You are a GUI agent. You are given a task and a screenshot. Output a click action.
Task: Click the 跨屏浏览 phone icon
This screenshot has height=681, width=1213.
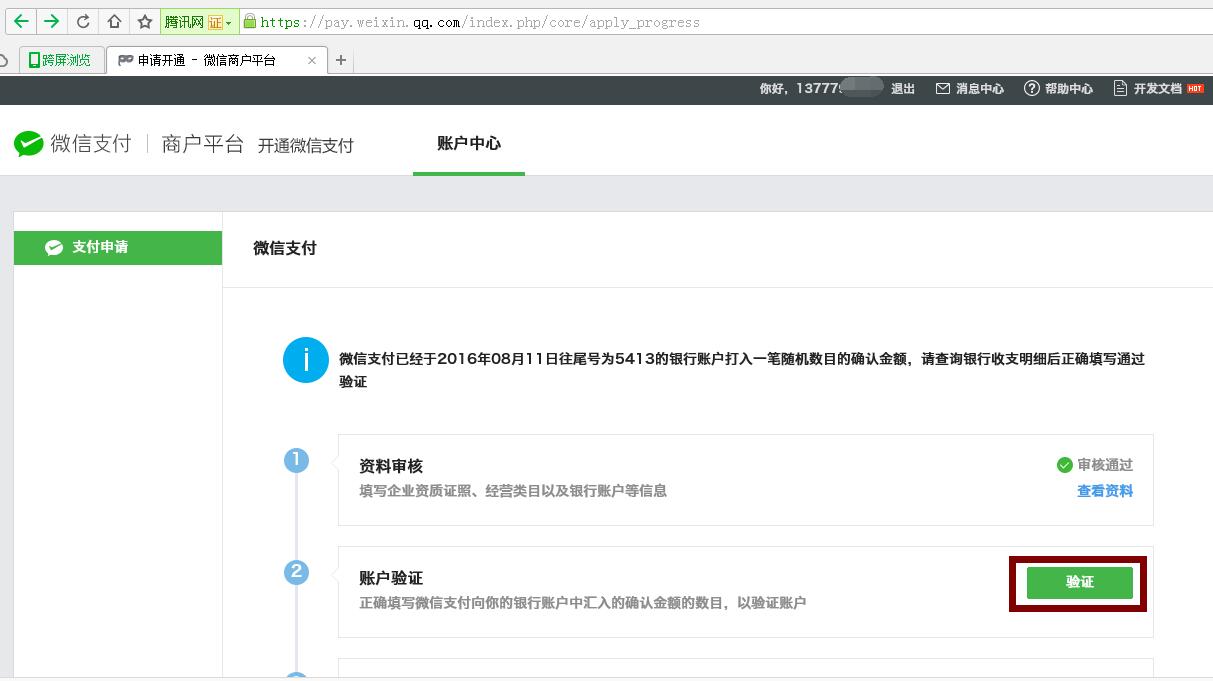coord(34,60)
